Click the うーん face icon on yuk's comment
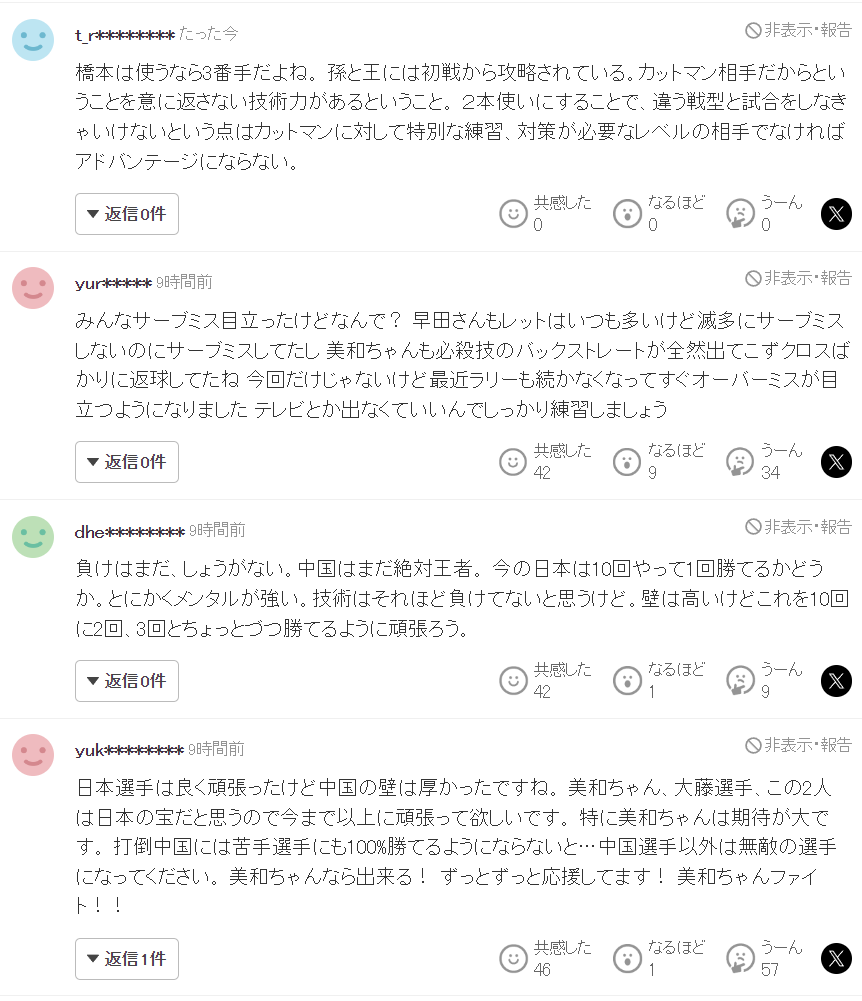Image resolution: width=862 pixels, height=1001 pixels. pyautogui.click(x=740, y=958)
